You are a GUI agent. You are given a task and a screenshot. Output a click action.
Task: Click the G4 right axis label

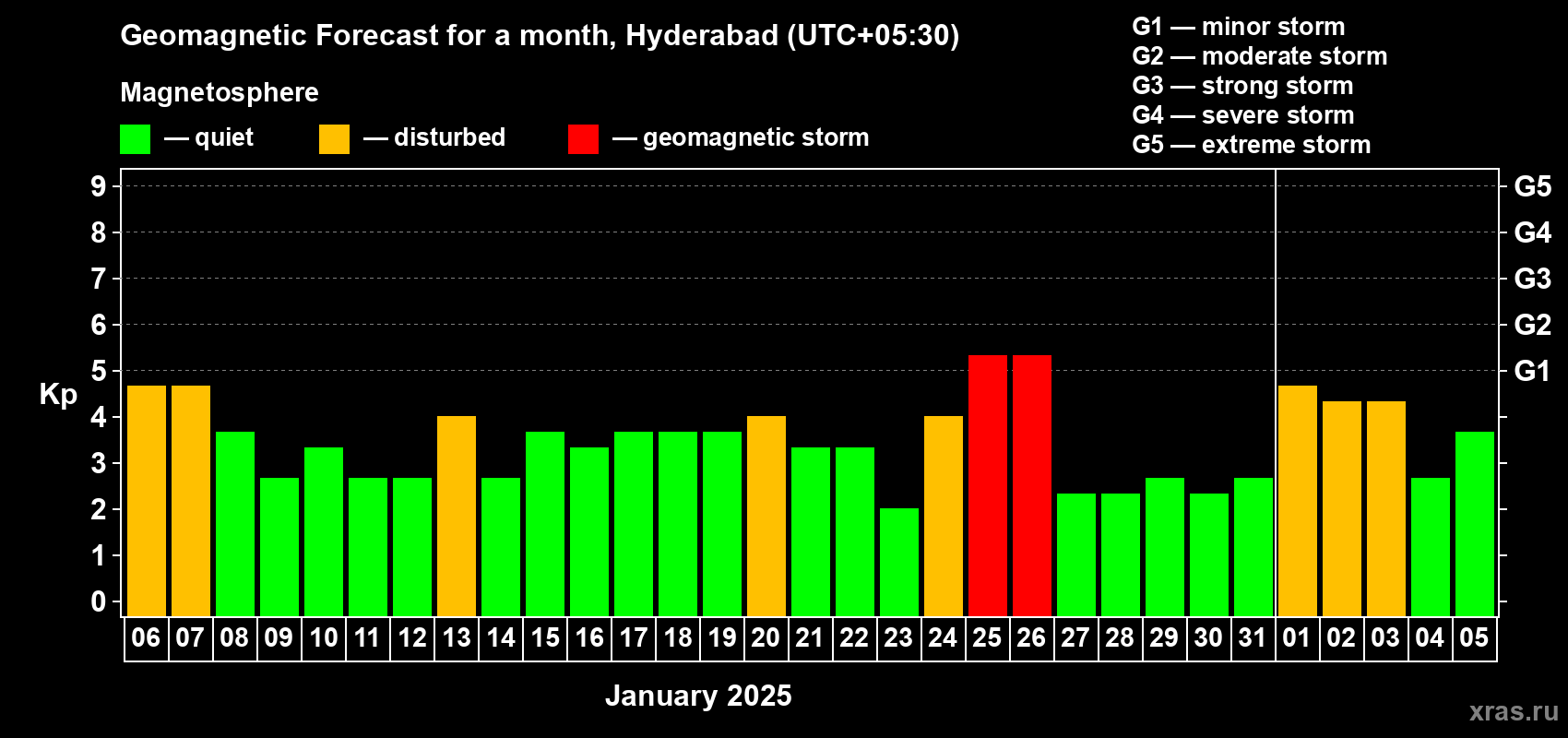coord(1533,232)
